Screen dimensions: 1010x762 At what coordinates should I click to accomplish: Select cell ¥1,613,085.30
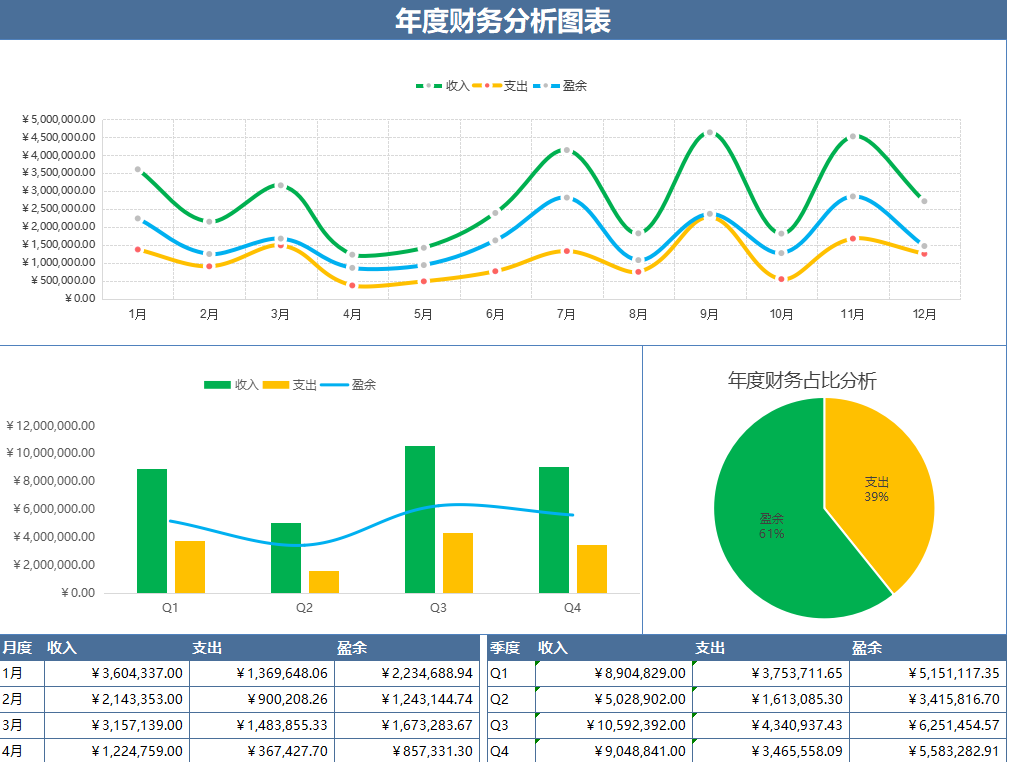pyautogui.click(x=771, y=700)
